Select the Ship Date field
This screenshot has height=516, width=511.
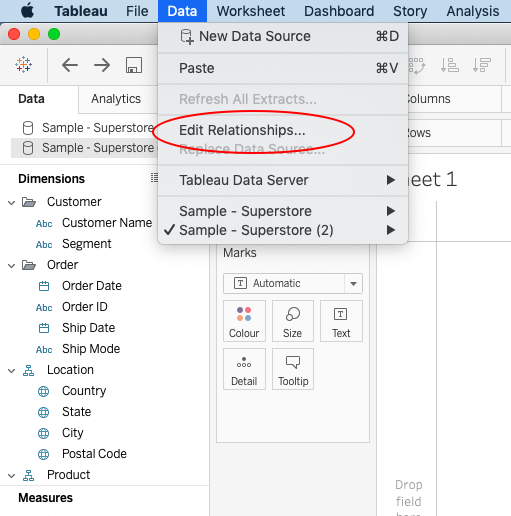coord(88,328)
